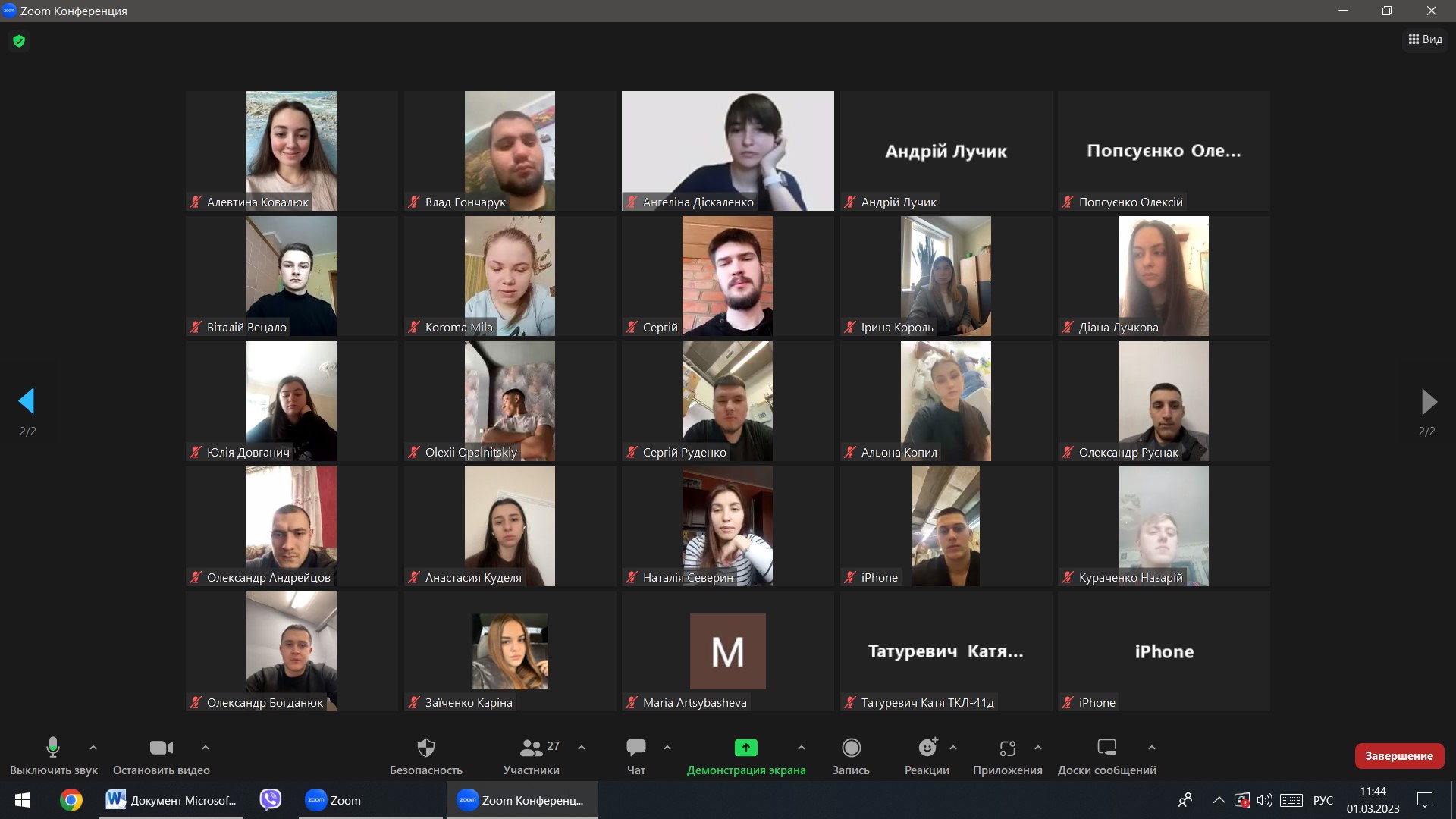Open the Chat bubble icon
This screenshot has width=1456, height=819.
[636, 748]
